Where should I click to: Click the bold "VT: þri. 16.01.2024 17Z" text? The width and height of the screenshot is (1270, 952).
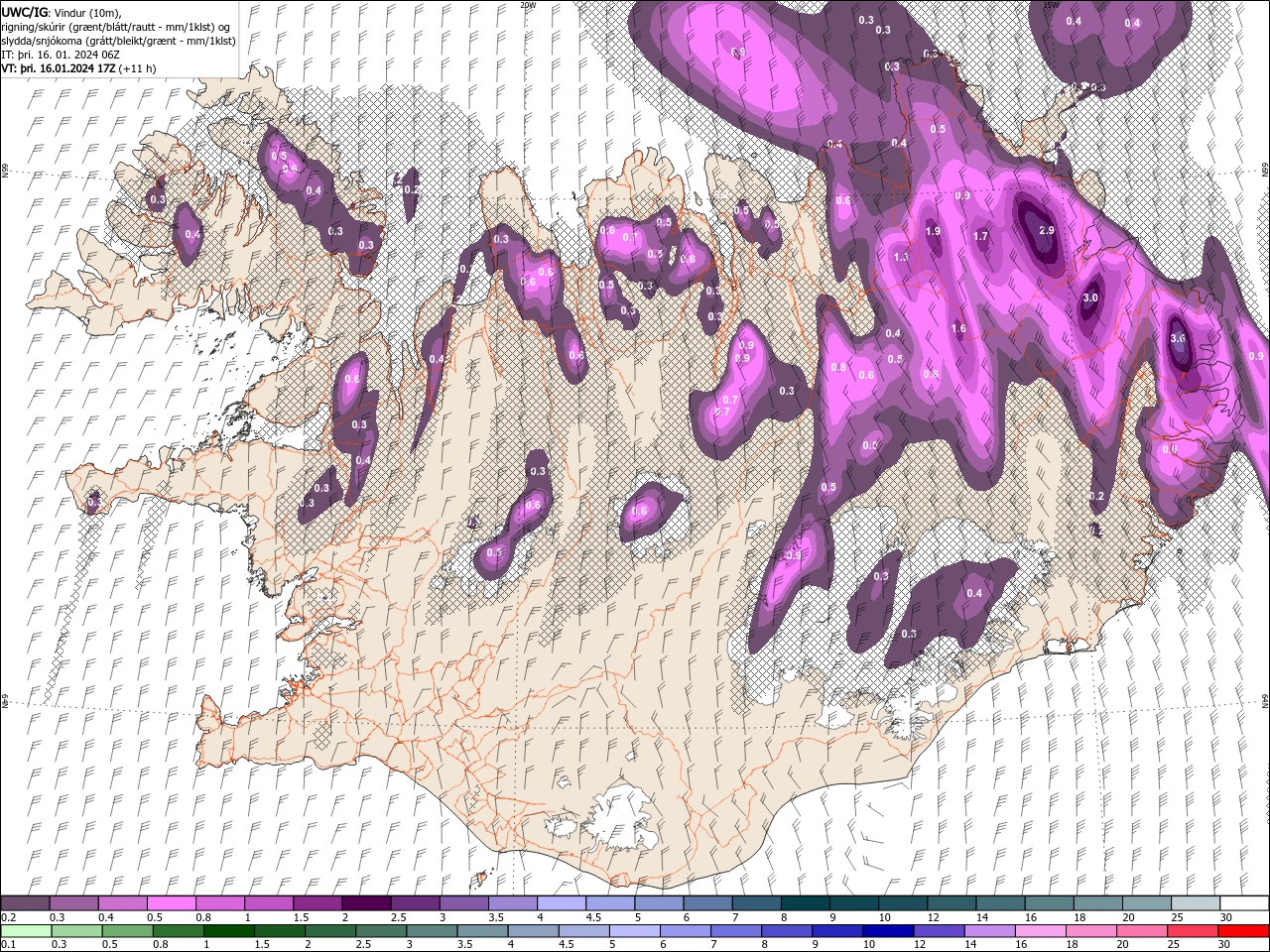tap(59, 68)
